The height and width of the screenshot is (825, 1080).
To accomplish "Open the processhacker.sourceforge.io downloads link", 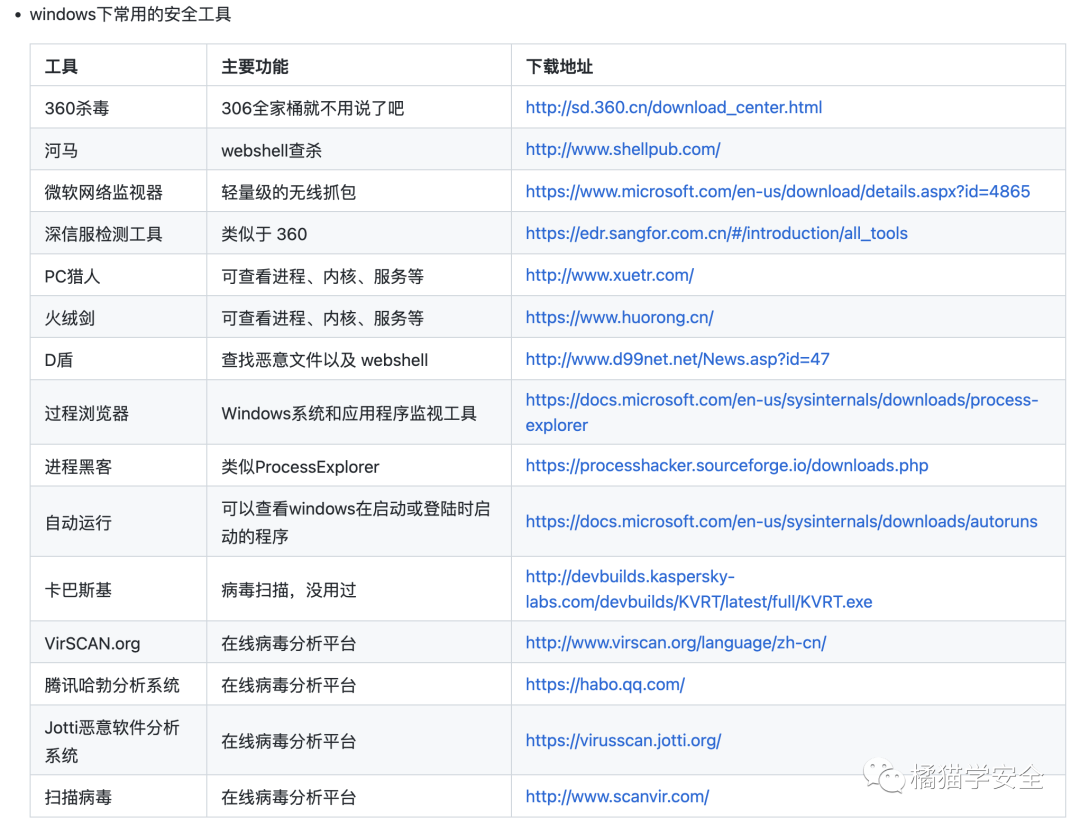I will pos(727,466).
